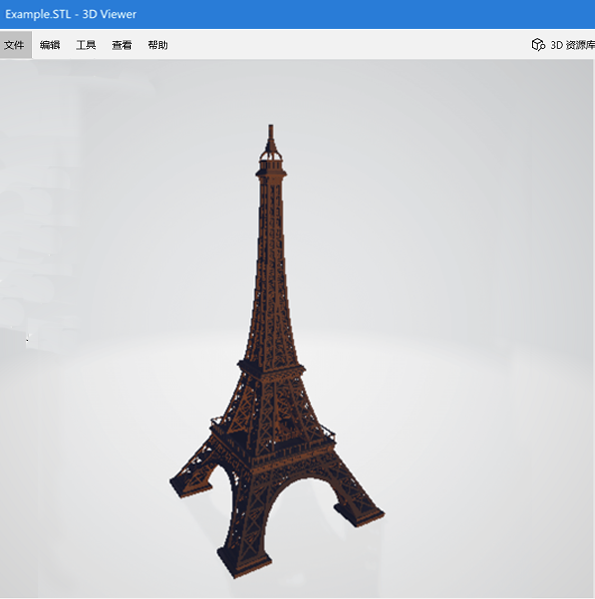Click the tower's second-level platform
The height and width of the screenshot is (599, 595).
click(x=271, y=368)
